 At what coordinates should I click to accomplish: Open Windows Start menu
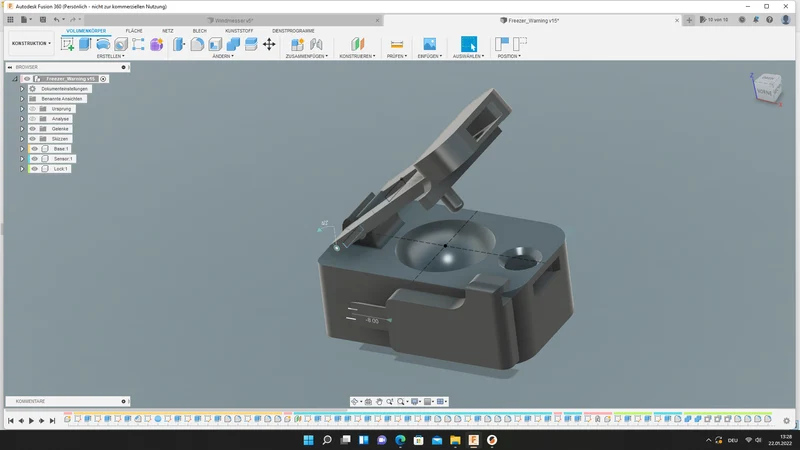pos(308,440)
